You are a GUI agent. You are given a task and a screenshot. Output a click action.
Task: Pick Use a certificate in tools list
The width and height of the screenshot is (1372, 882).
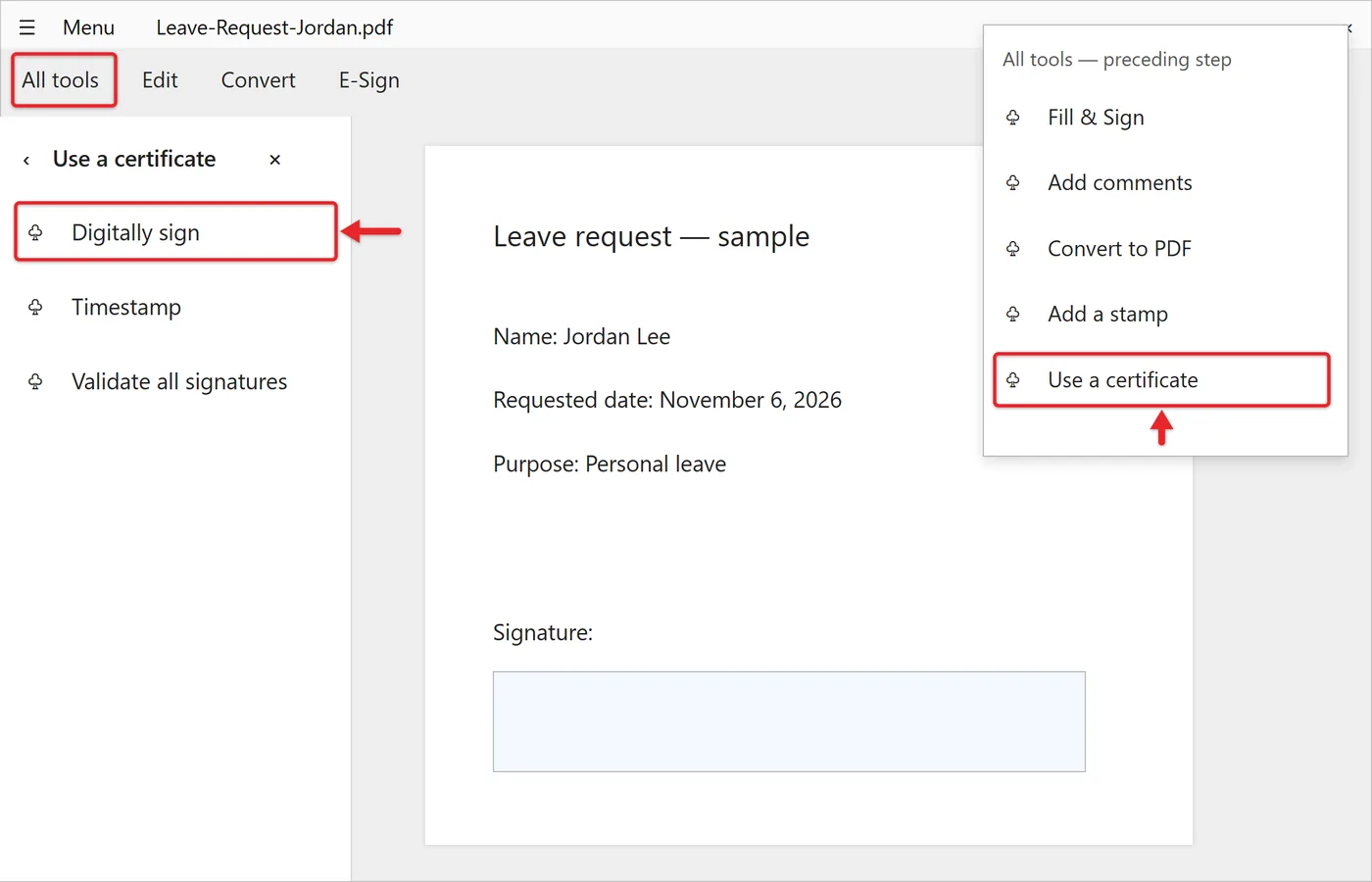pyautogui.click(x=1162, y=380)
